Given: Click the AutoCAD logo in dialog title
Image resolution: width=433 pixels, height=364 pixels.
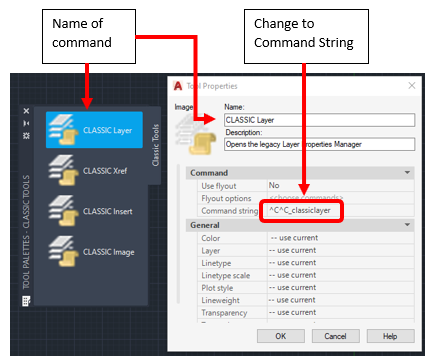Looking at the screenshot, I should [x=178, y=86].
